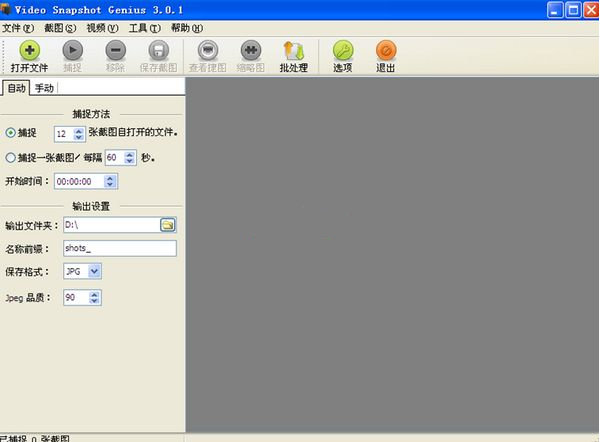Browse output folder with folder icon
This screenshot has height=442, width=602.
pos(168,225)
